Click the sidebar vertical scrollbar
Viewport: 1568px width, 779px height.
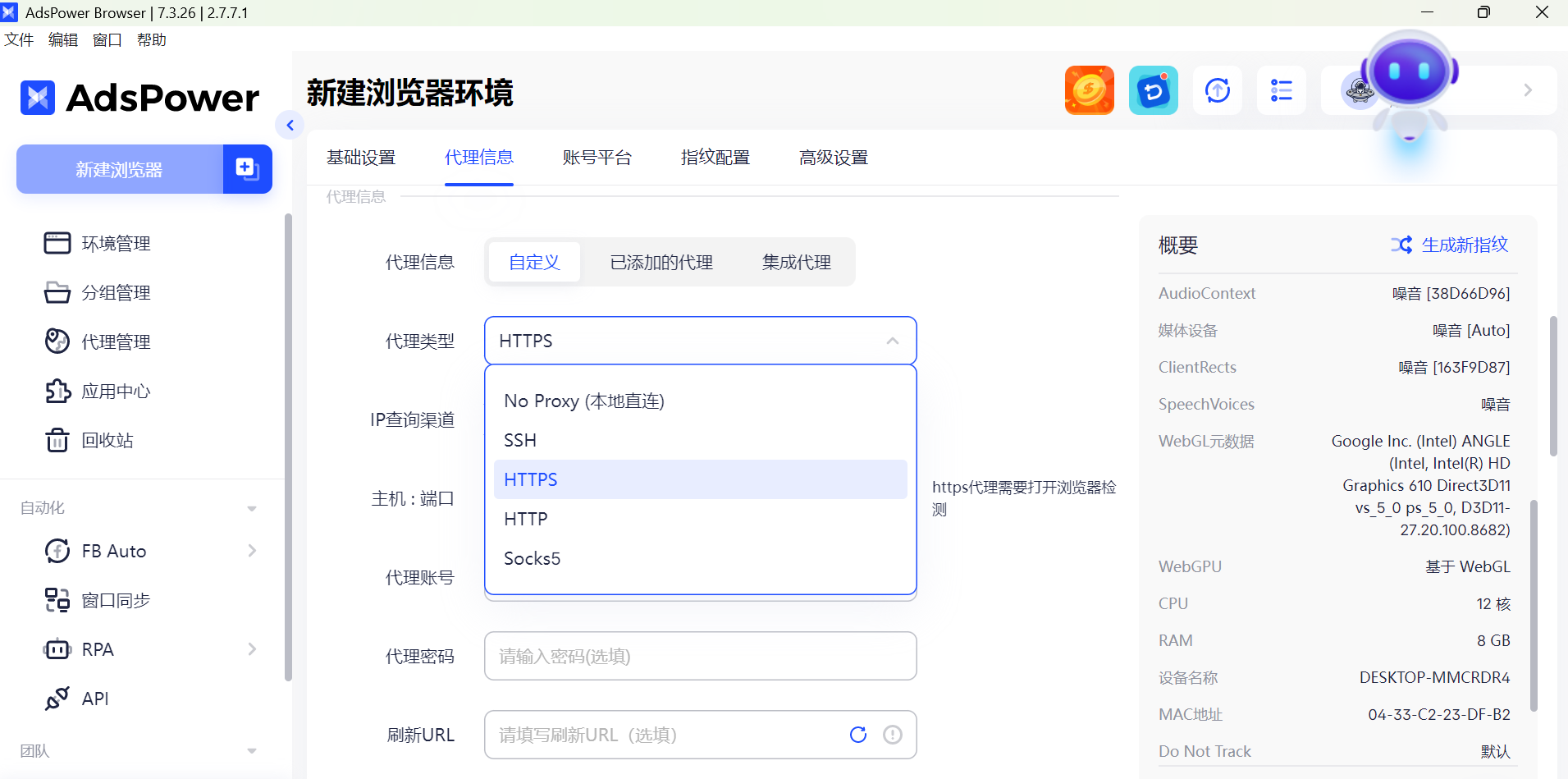click(x=288, y=447)
